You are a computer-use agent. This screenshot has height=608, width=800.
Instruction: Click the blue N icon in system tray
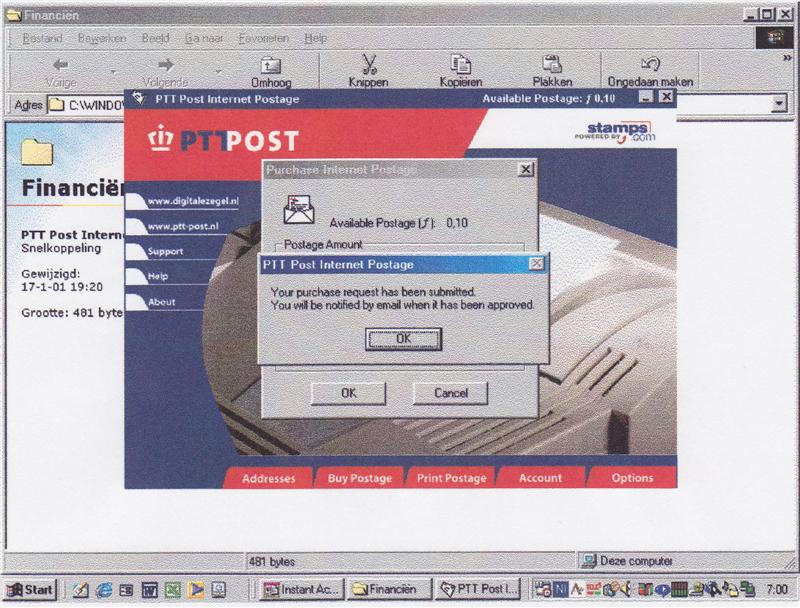point(560,590)
